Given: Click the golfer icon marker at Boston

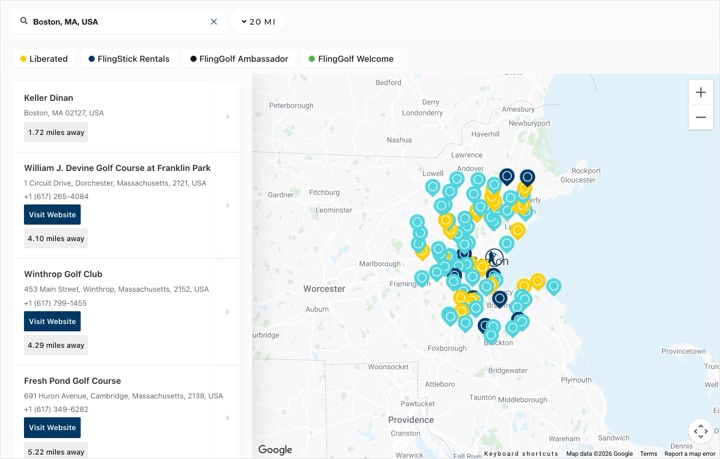Looking at the screenshot, I should click(494, 258).
